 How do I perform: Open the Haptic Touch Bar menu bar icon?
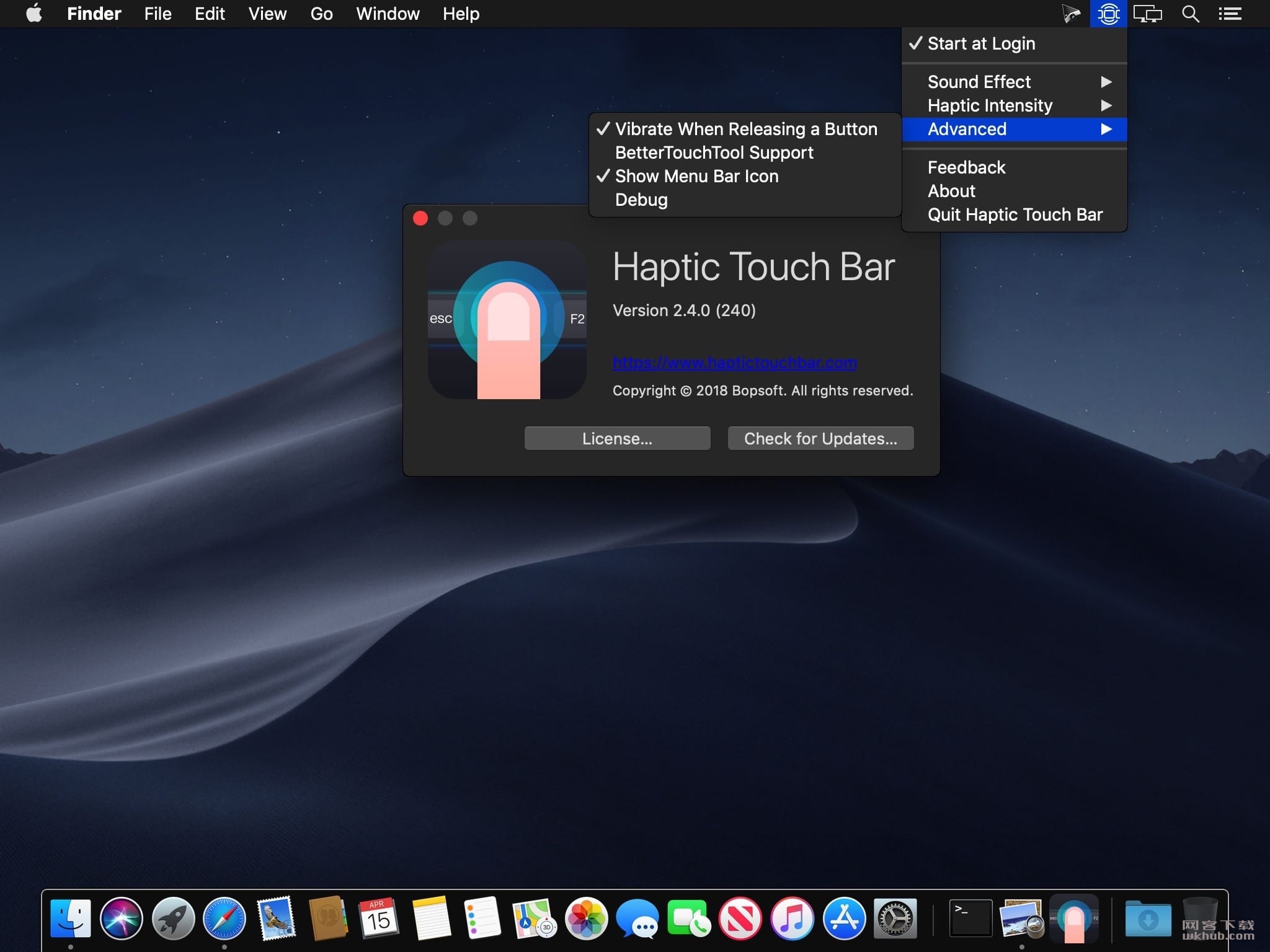(x=1108, y=14)
